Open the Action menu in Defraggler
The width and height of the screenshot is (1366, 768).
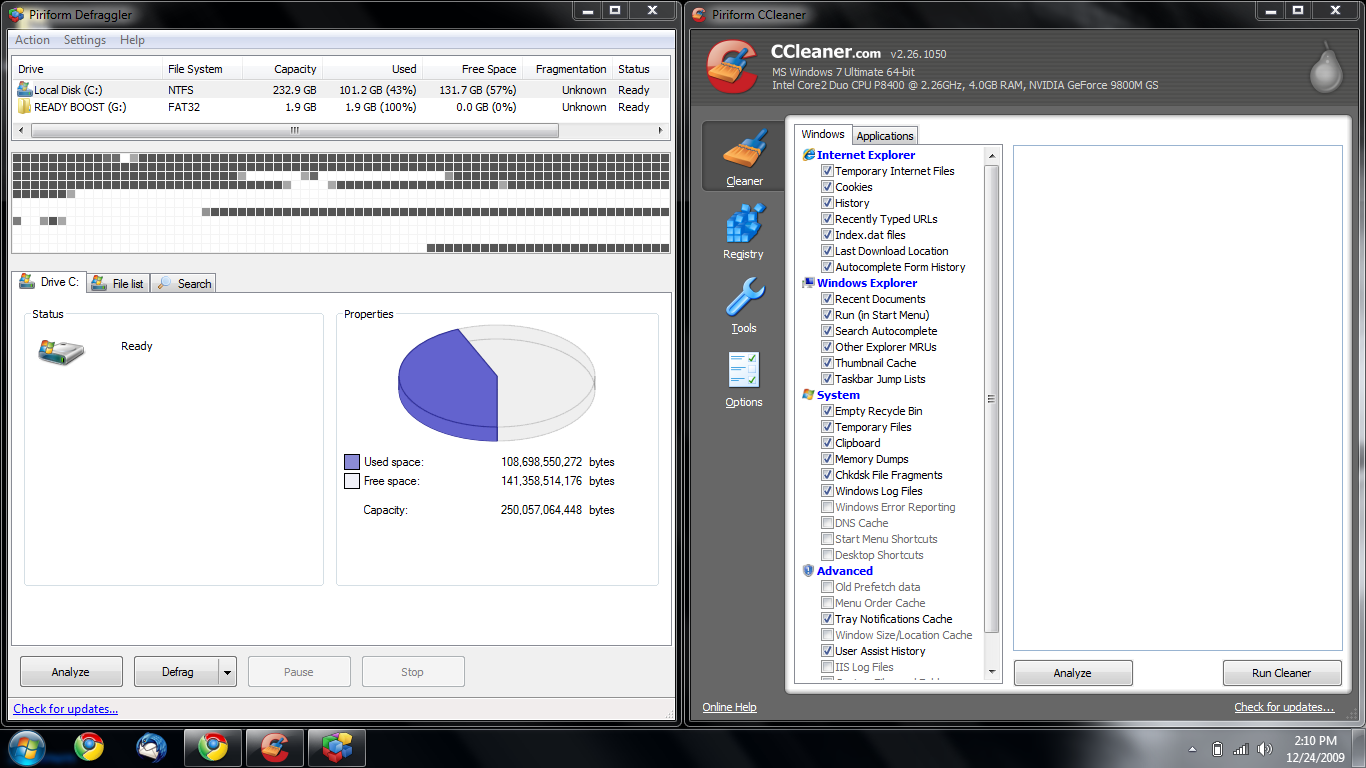[32, 40]
